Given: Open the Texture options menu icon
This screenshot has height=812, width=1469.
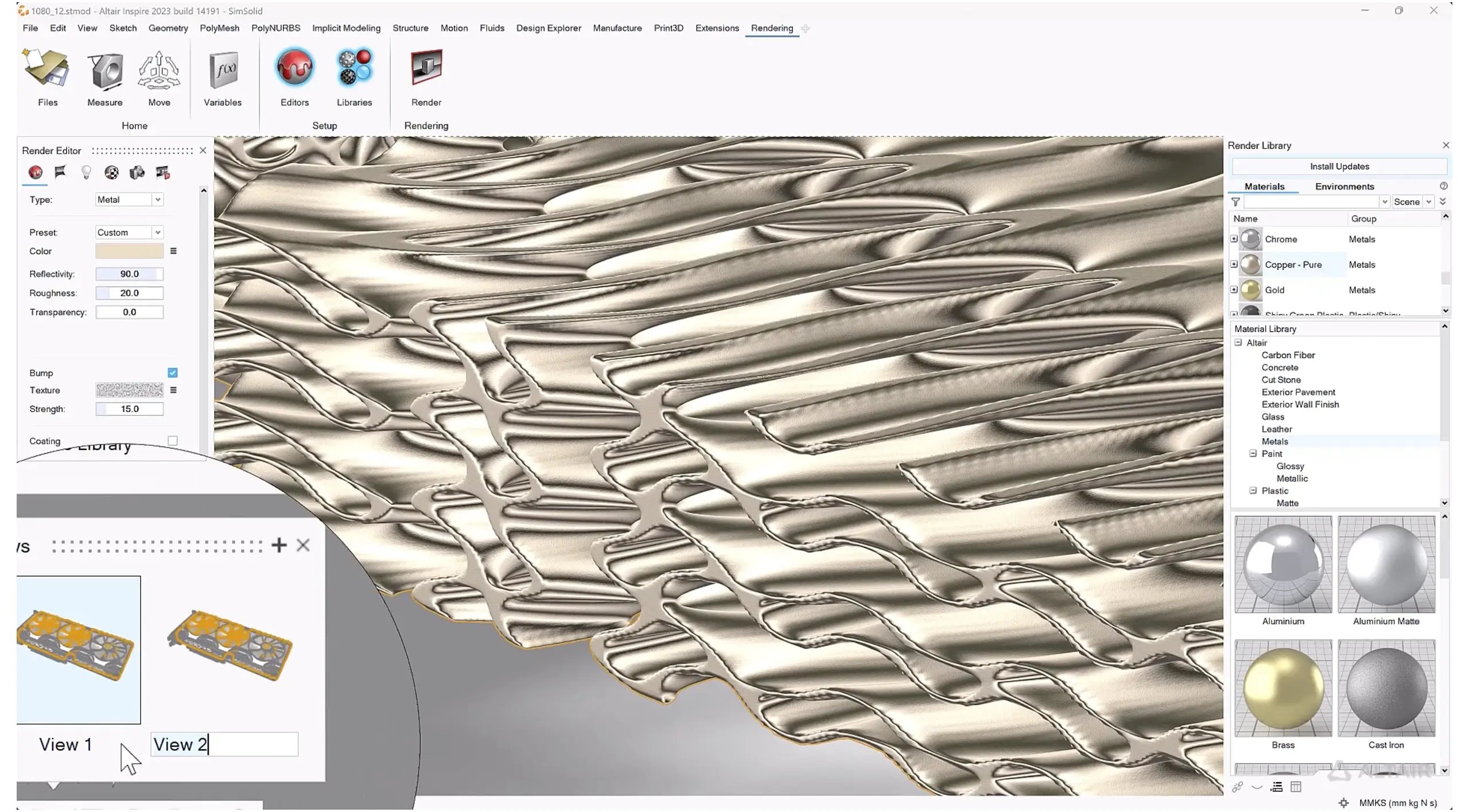Looking at the screenshot, I should 173,390.
